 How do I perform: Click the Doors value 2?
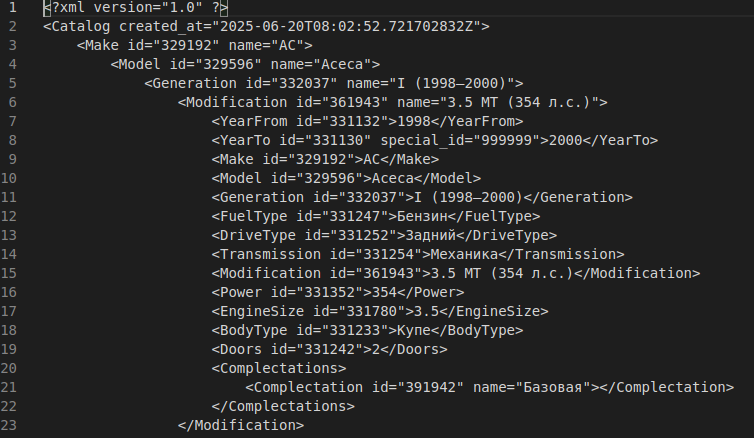pyautogui.click(x=376, y=349)
